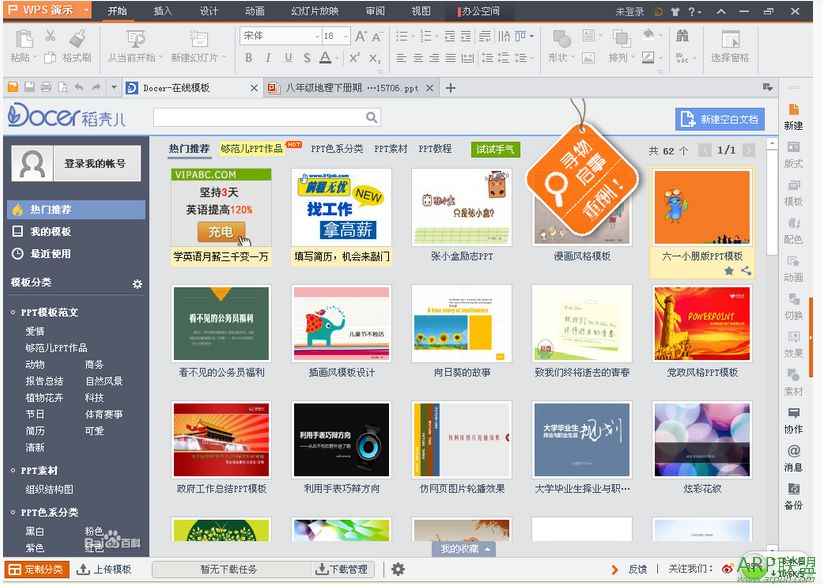Viewport: 823px width, 586px height.
Task: Toggle italic formatting
Action: [x=268, y=58]
